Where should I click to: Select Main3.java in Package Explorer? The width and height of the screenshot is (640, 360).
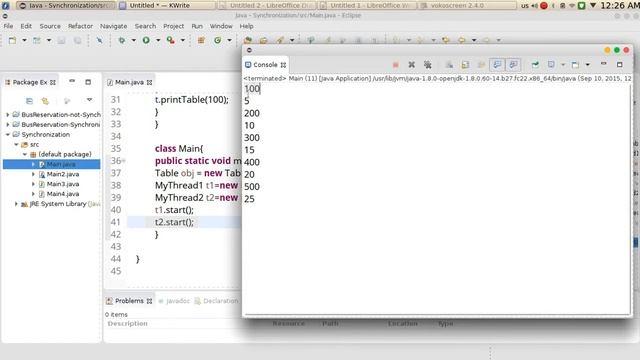point(63,184)
